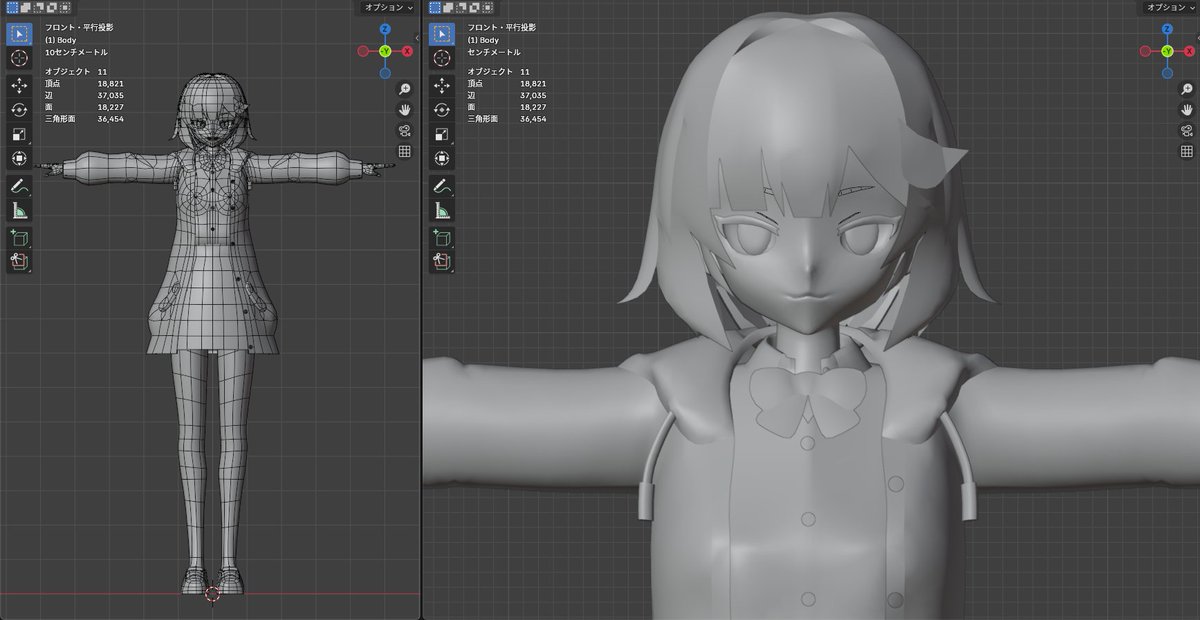Click the X axis on the right navigation gizmo

tap(1188, 50)
